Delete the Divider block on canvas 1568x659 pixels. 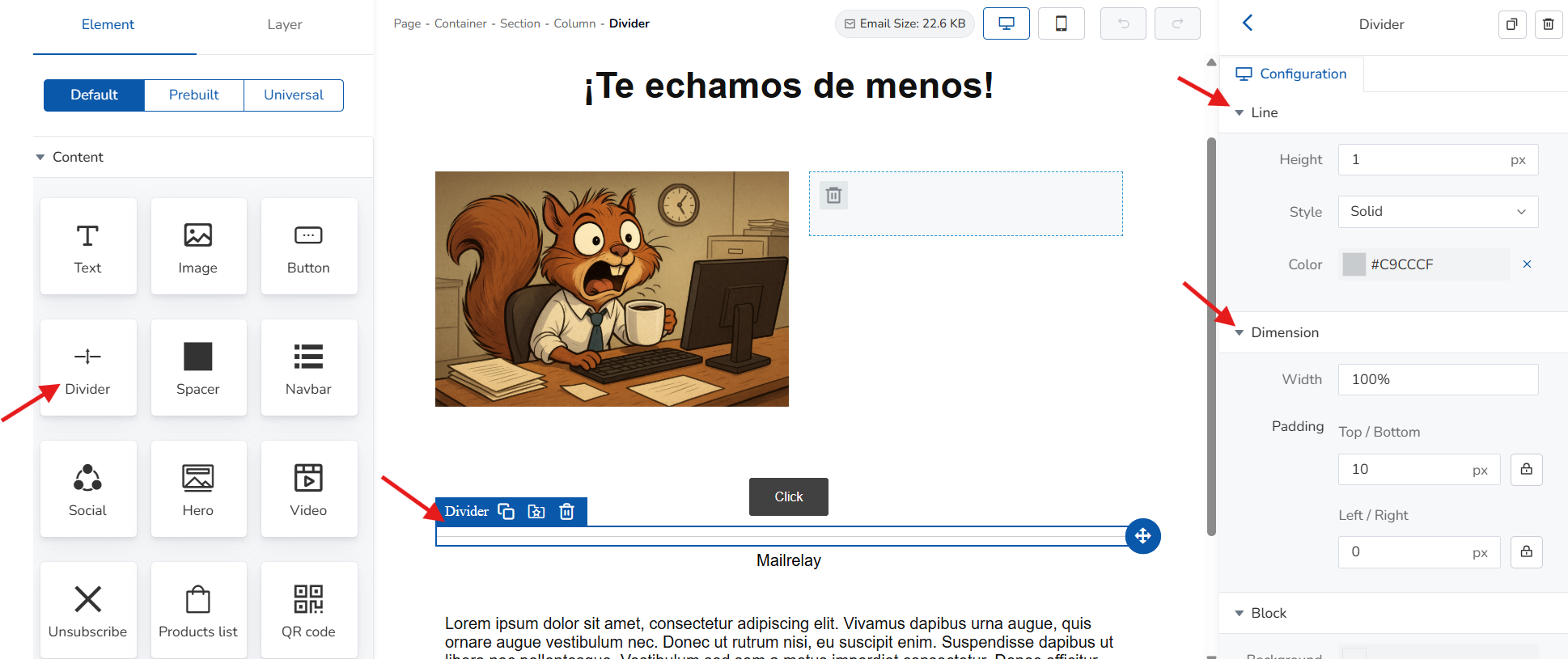click(567, 511)
